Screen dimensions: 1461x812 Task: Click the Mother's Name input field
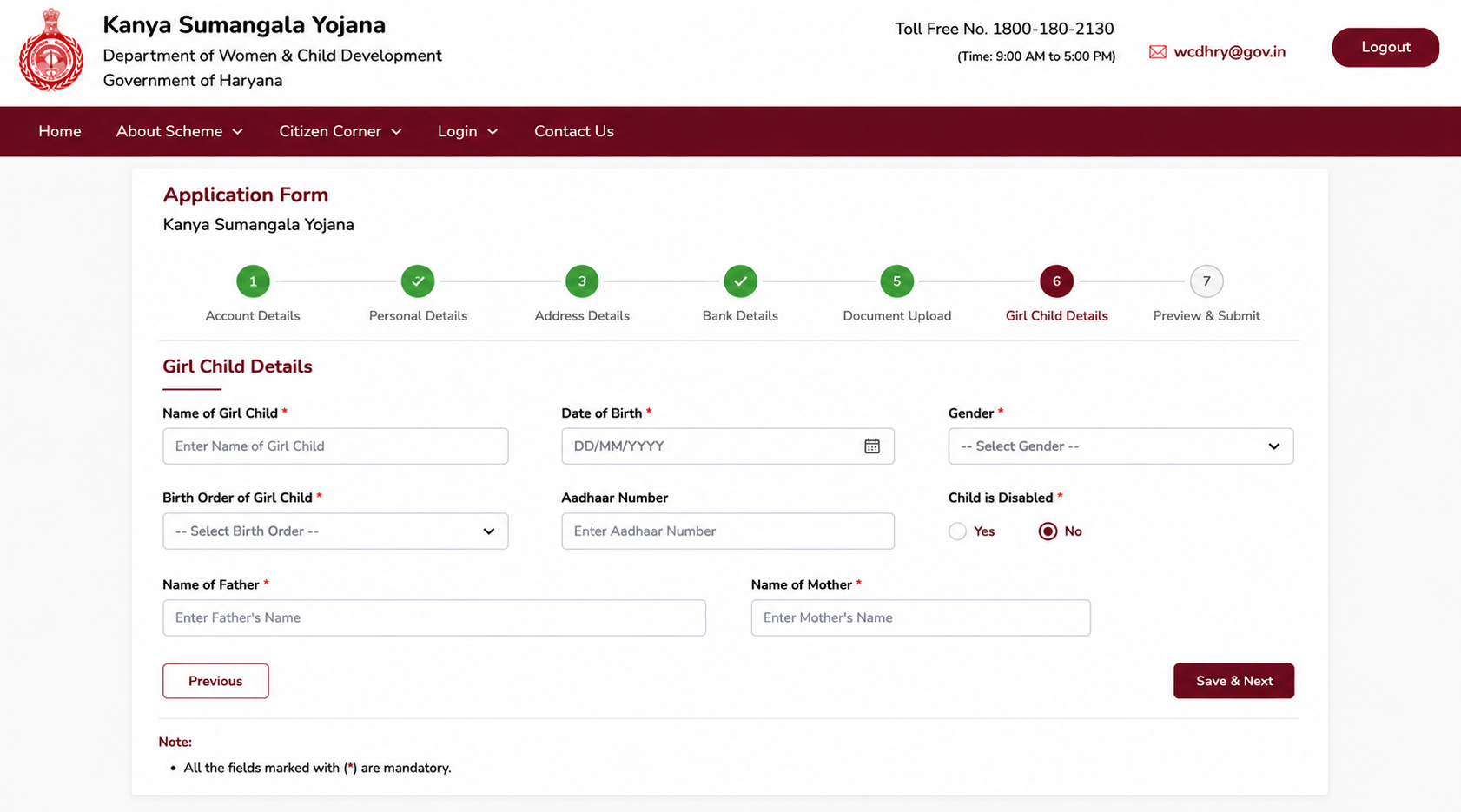(x=921, y=617)
